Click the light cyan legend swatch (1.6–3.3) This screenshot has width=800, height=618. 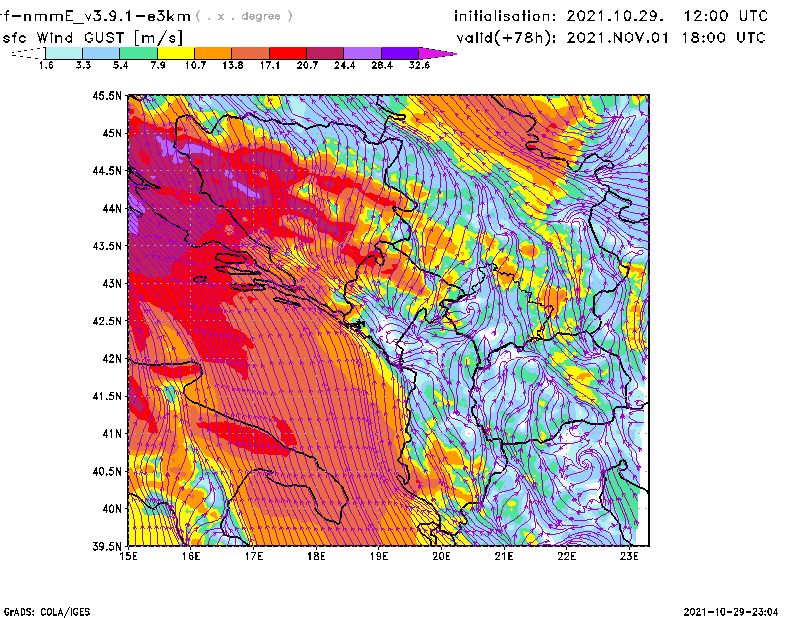64,53
